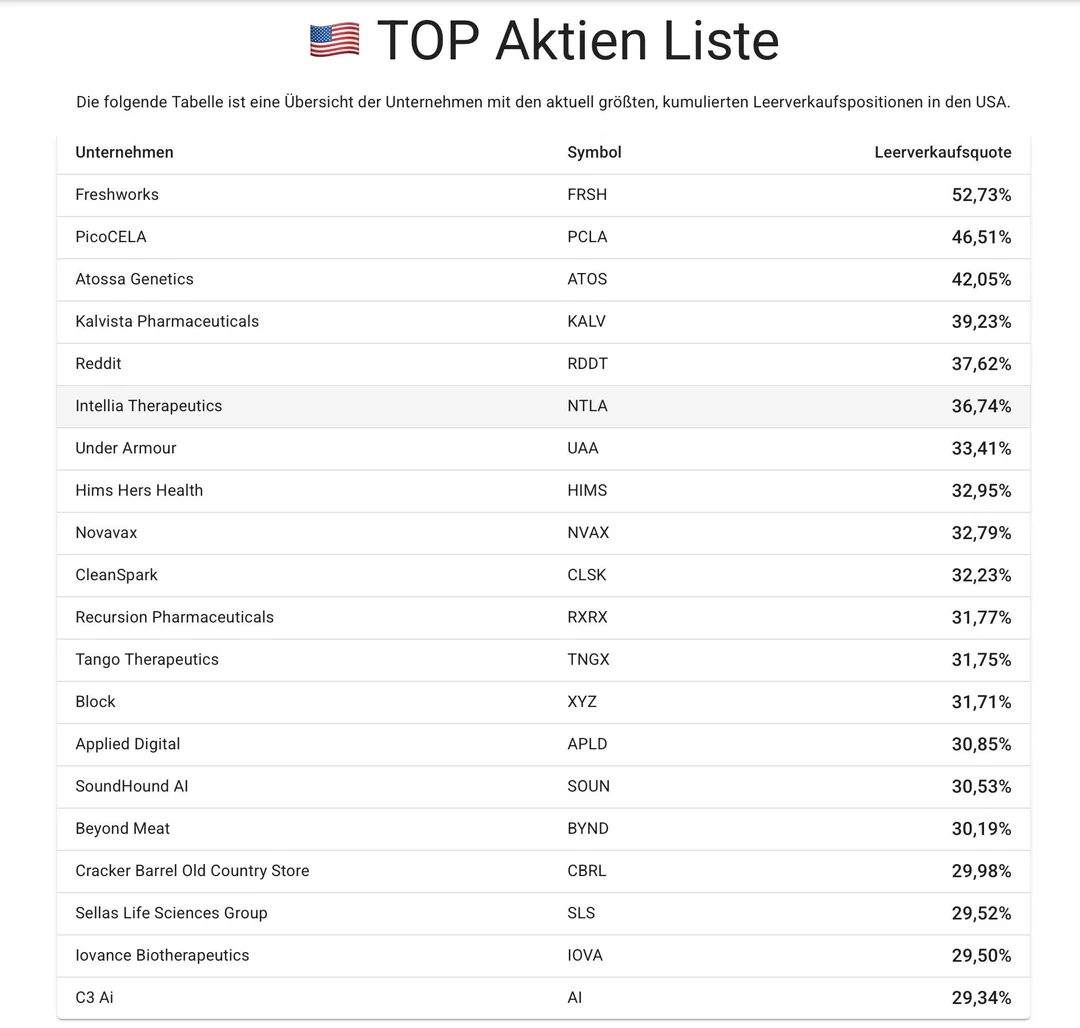Click Beyond Meat's 30,19% short quote
Viewport: 1080px width, 1028px height.
981,829
